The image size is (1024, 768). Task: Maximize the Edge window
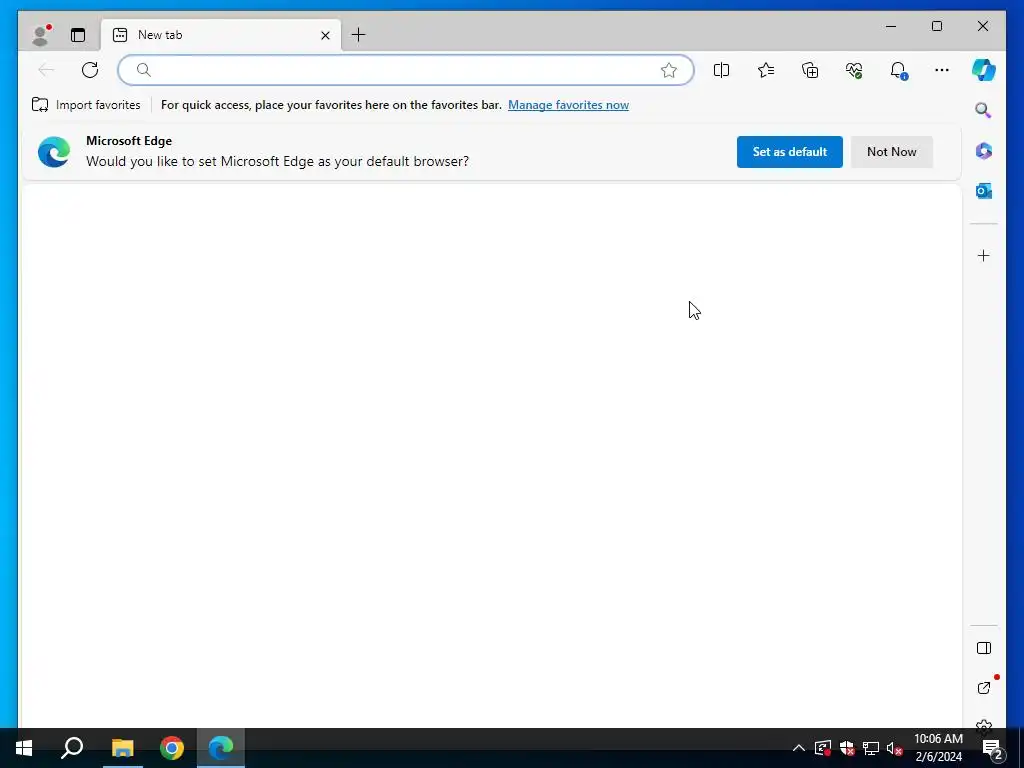936,26
